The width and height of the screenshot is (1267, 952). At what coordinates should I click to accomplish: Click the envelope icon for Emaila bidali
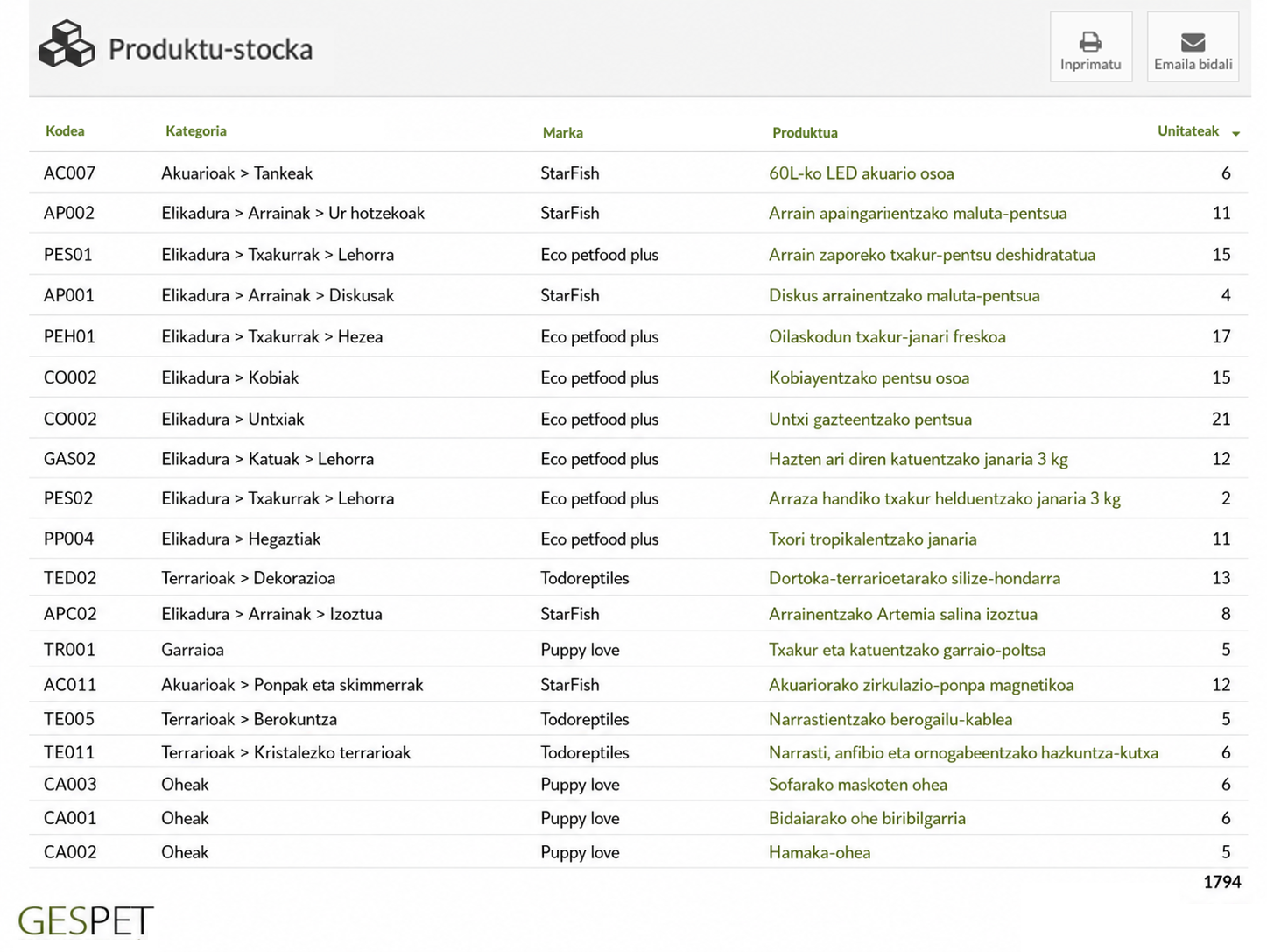coord(1193,41)
